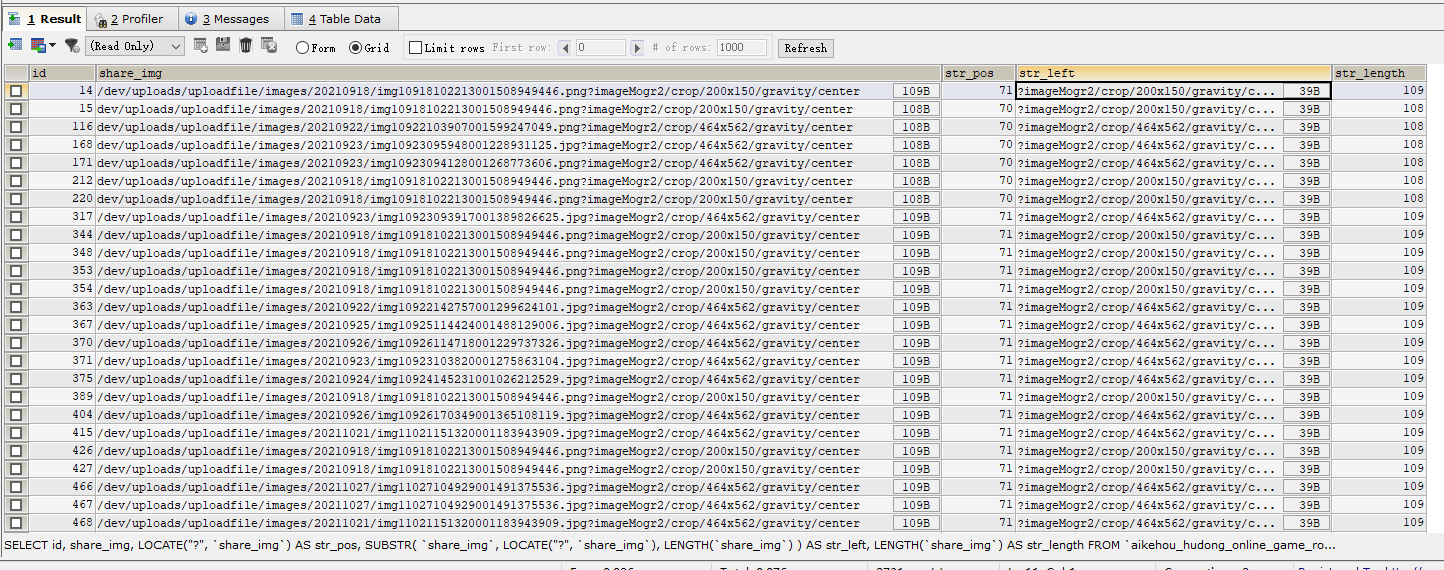The image size is (1444, 570).
Task: Click the str_length cell in row id 389
Action: tap(1379, 397)
